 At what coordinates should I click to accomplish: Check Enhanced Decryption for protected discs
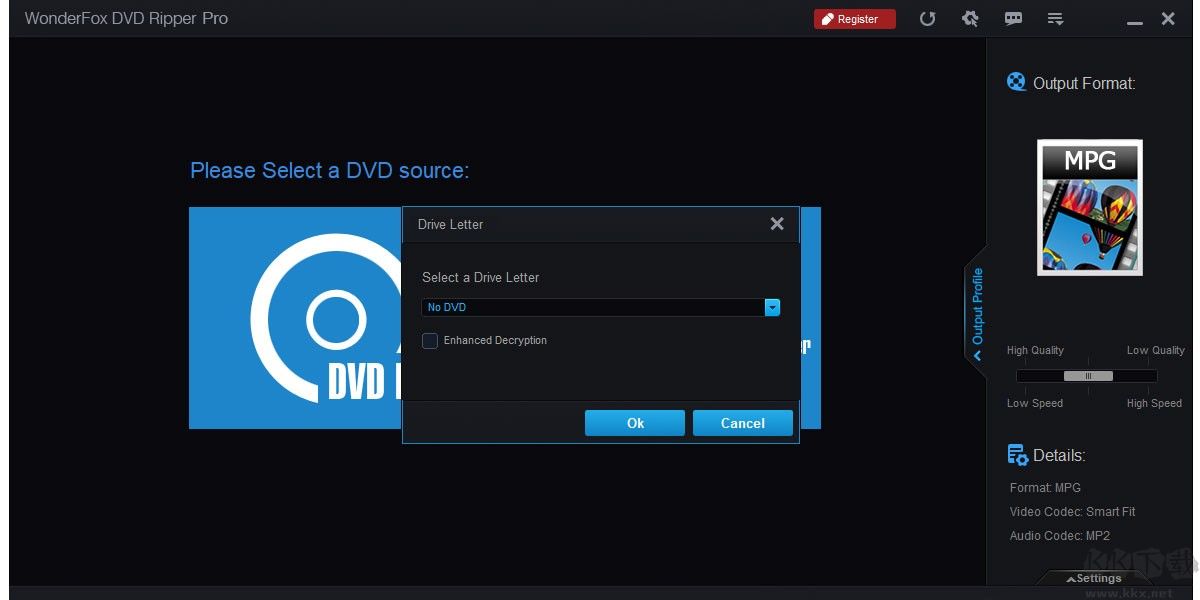tap(430, 340)
